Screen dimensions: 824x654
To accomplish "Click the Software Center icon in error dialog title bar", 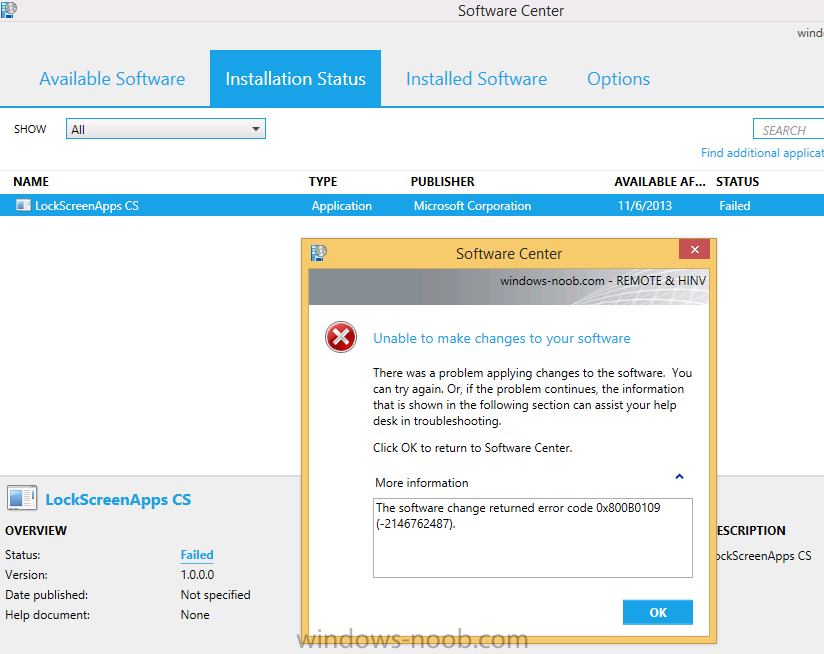I will [x=318, y=253].
